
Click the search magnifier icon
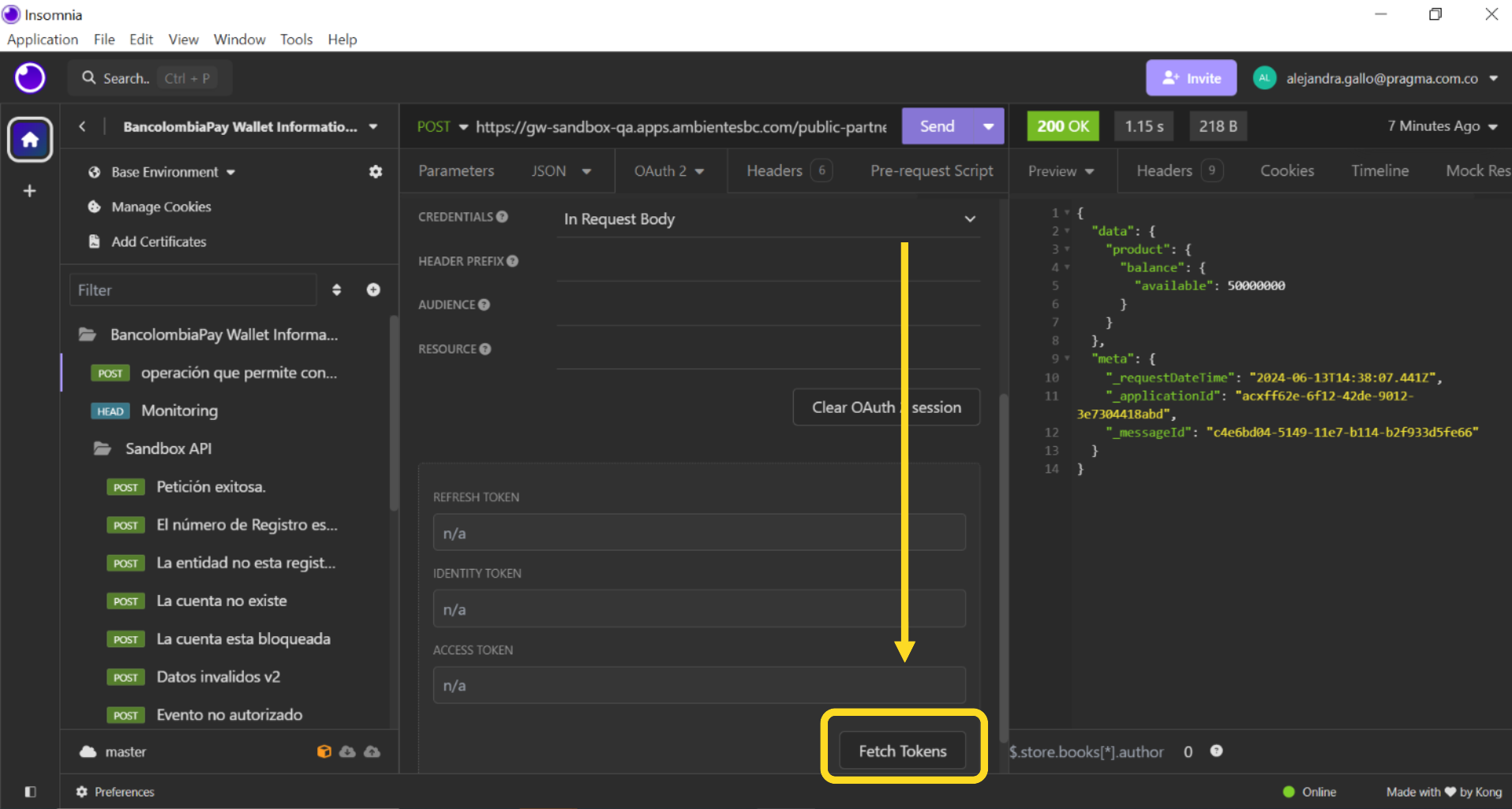(x=89, y=77)
